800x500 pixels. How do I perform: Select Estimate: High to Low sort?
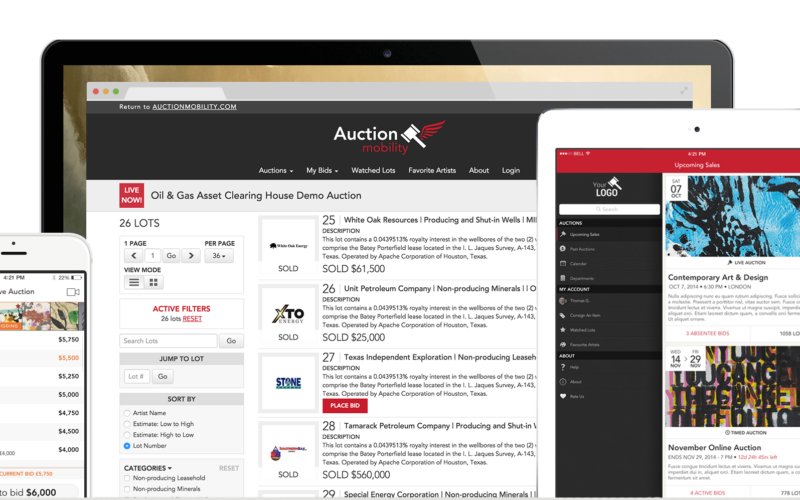[x=127, y=435]
